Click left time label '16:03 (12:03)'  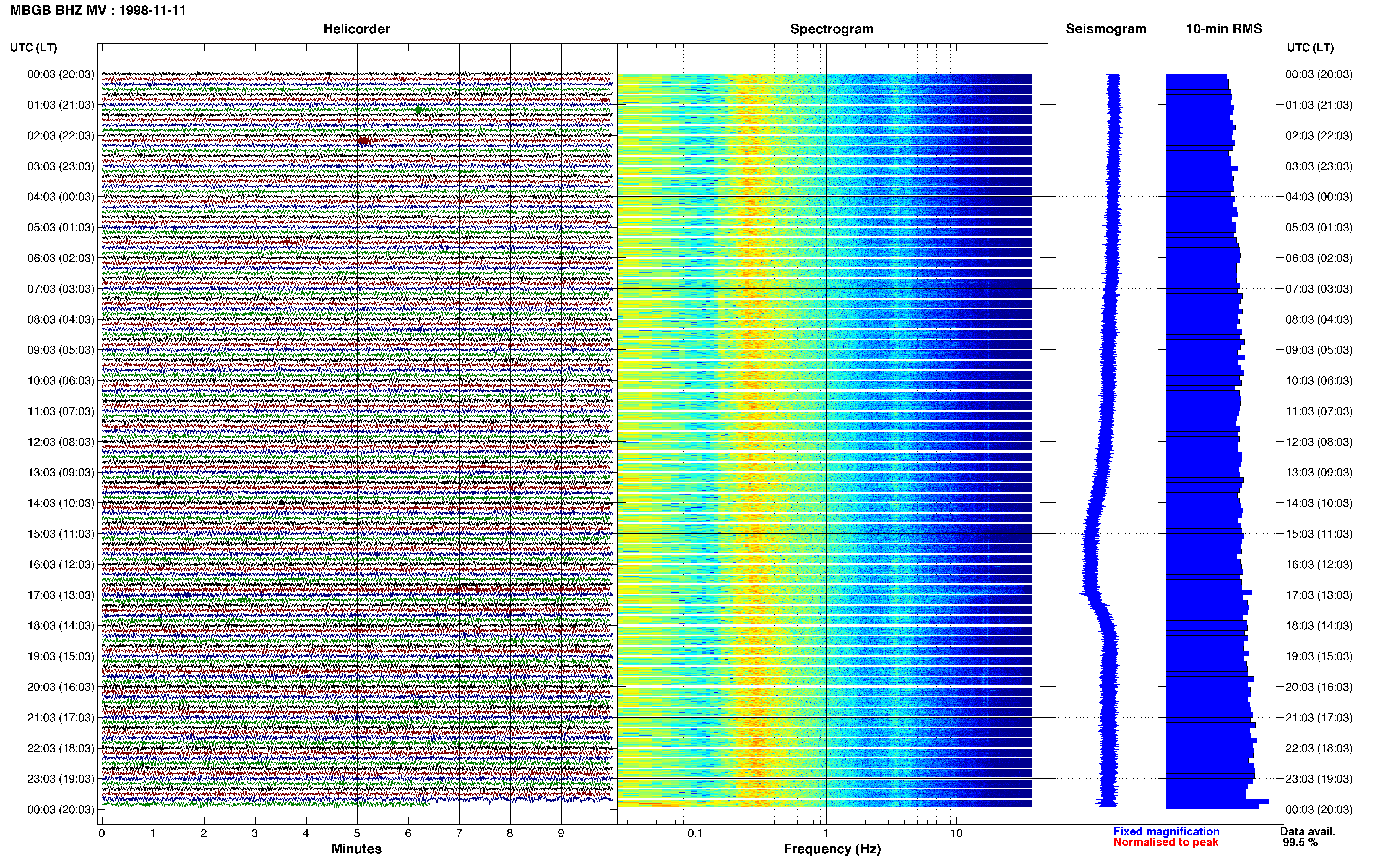(60, 564)
